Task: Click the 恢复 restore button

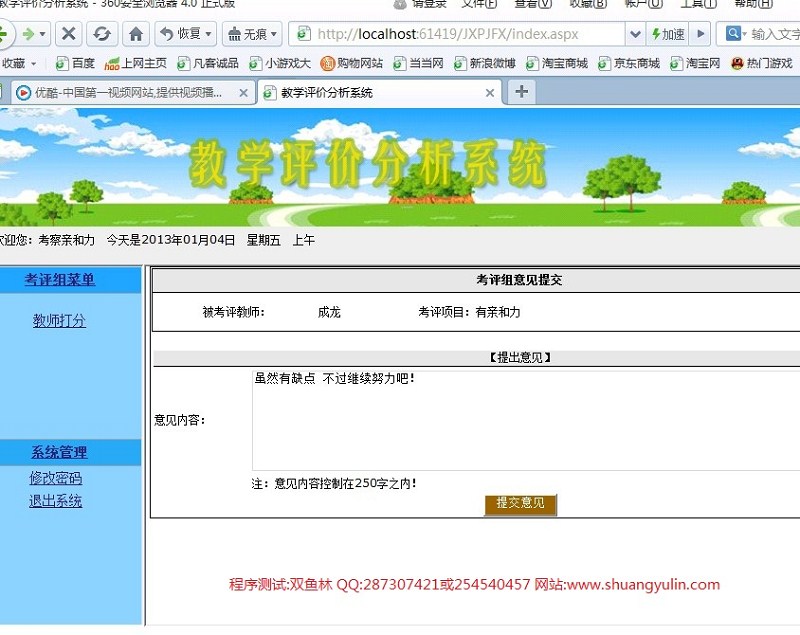Action: tap(180, 34)
